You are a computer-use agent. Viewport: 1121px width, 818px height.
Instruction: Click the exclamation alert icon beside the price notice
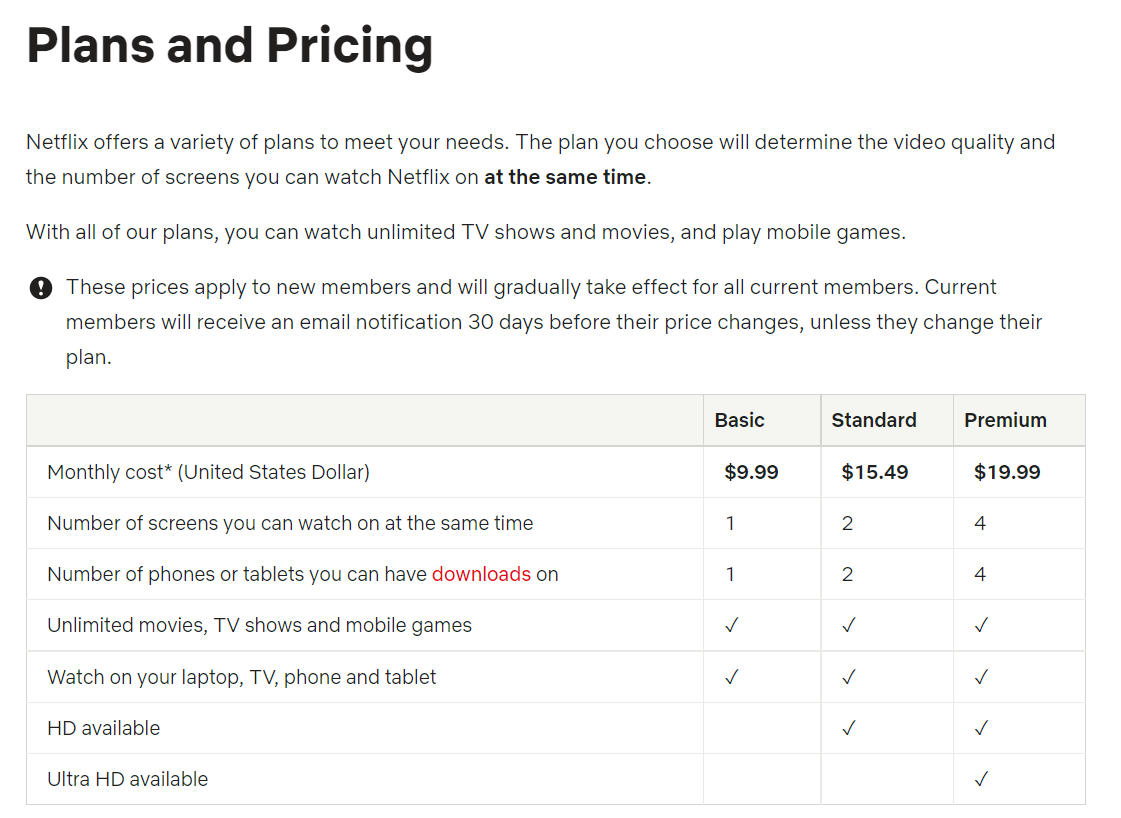(x=40, y=289)
